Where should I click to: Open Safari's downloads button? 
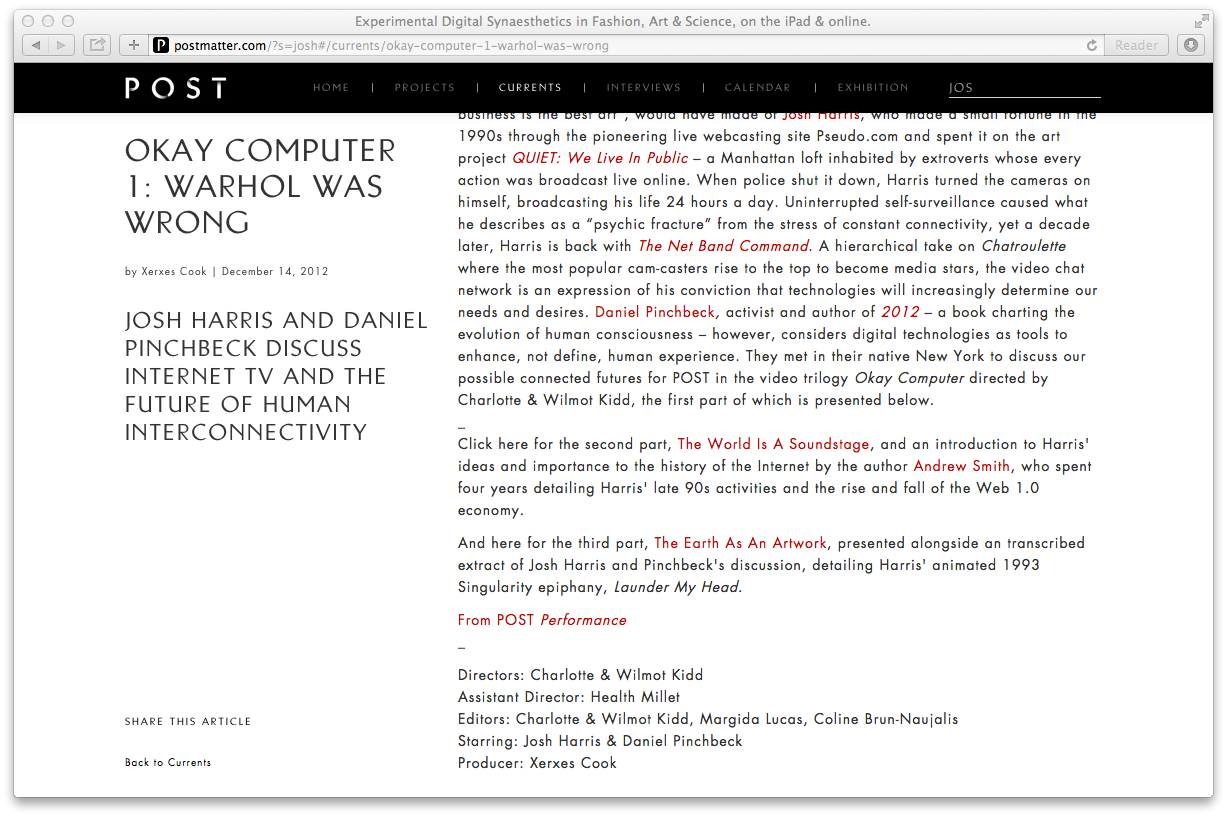tap(1190, 45)
